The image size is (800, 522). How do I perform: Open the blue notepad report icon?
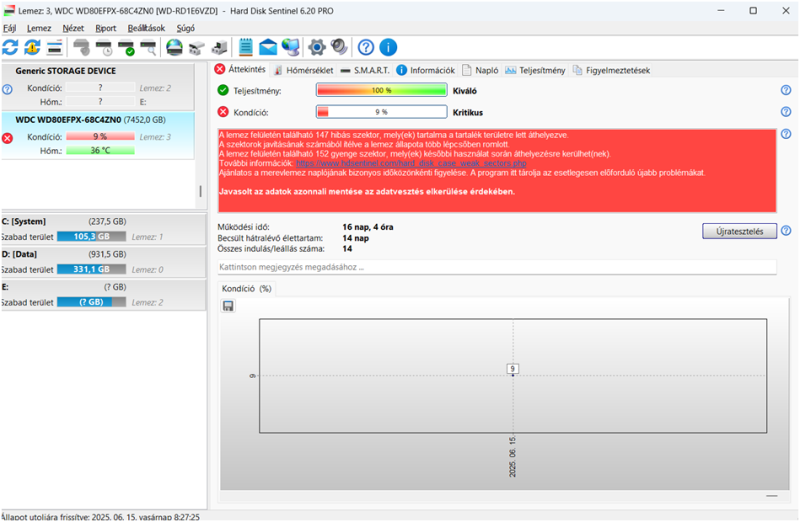[245, 47]
